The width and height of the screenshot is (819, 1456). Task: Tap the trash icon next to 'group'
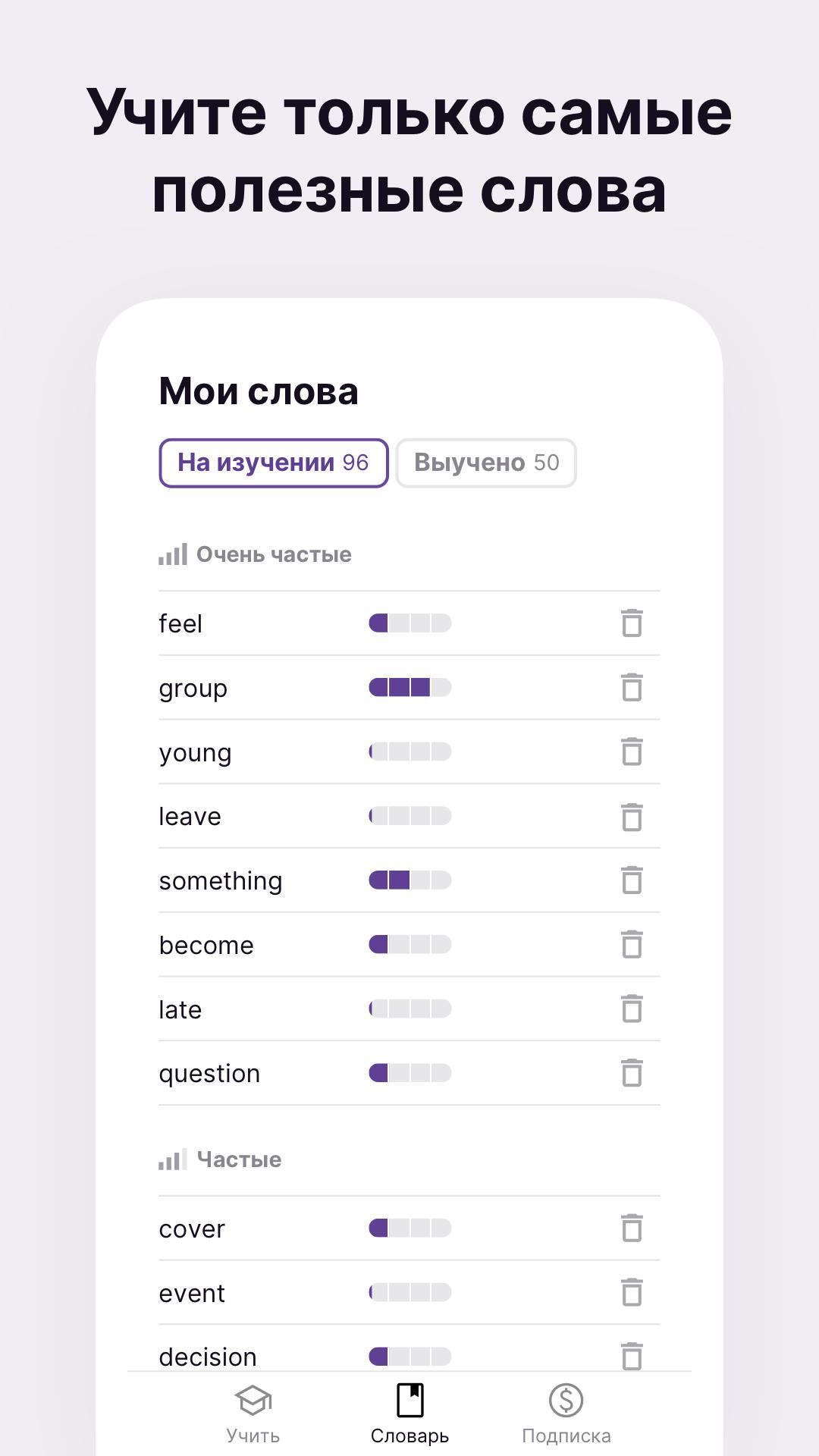coord(632,687)
